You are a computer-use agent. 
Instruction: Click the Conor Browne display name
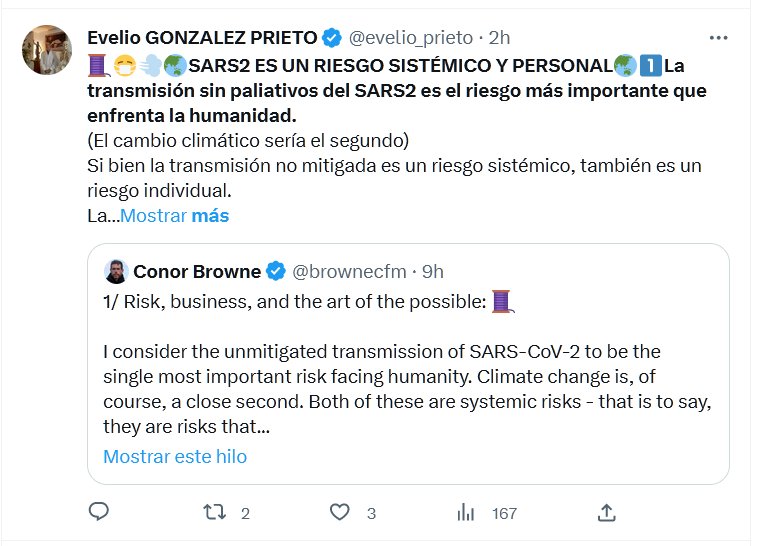click(x=197, y=271)
